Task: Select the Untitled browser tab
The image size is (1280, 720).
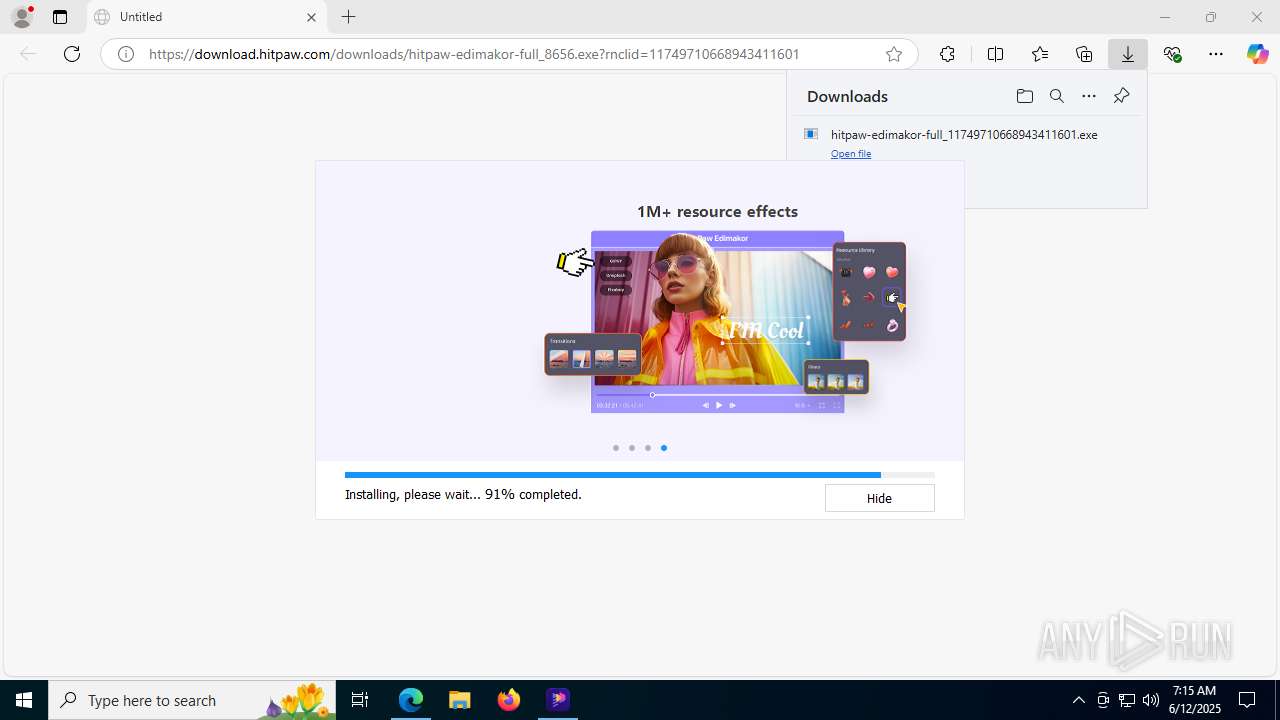Action: click(x=207, y=17)
